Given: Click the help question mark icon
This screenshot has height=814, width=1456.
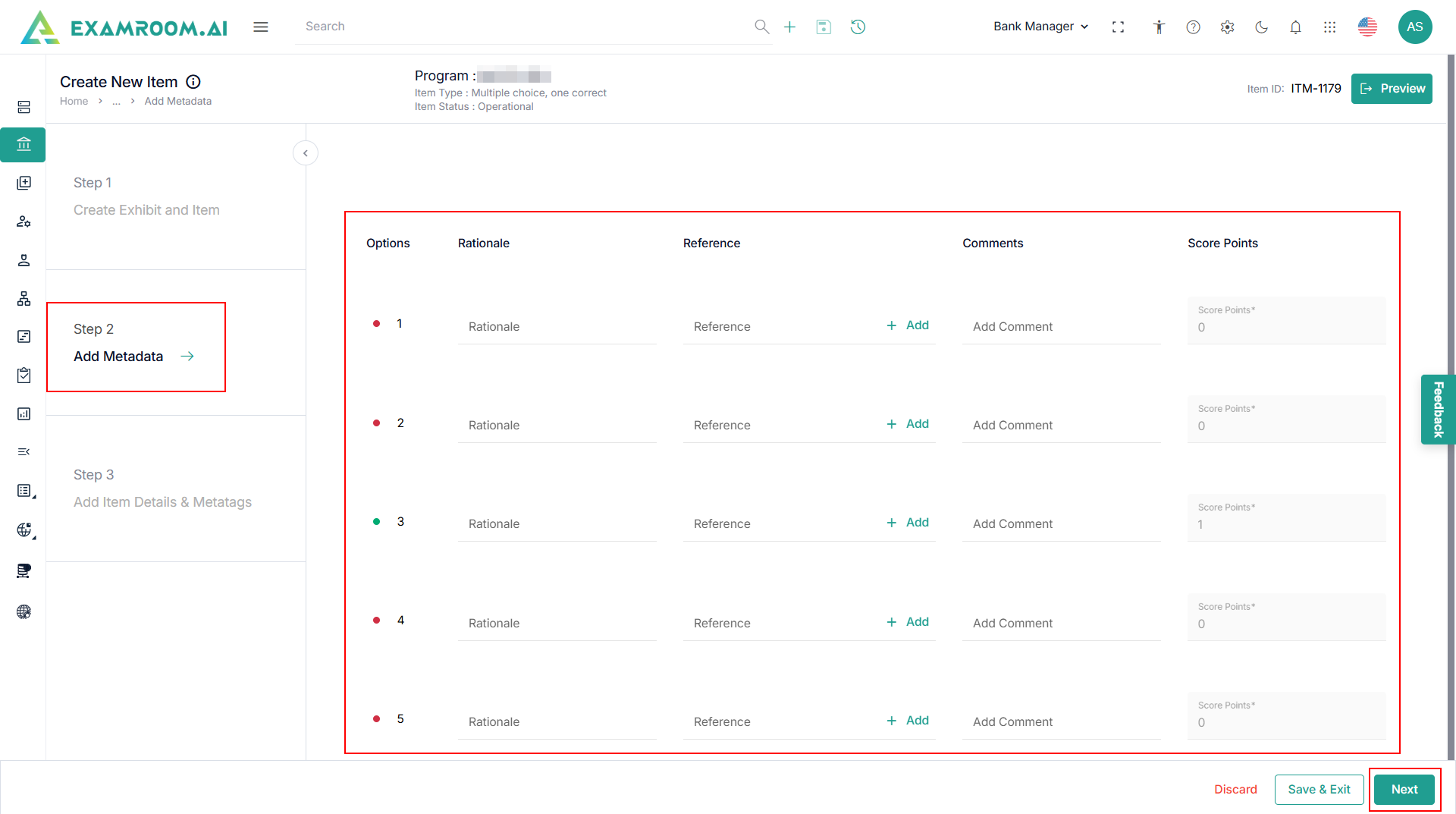Looking at the screenshot, I should pyautogui.click(x=1193, y=27).
